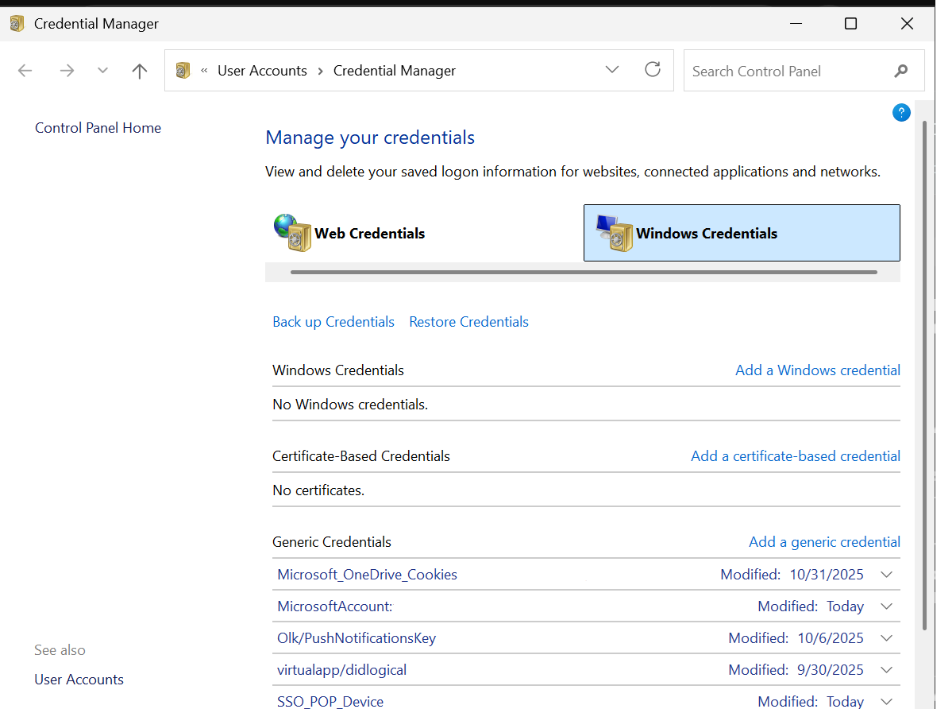Open the Recent locations dropdown arrow
Viewport: 936px width, 709px height.
click(102, 71)
